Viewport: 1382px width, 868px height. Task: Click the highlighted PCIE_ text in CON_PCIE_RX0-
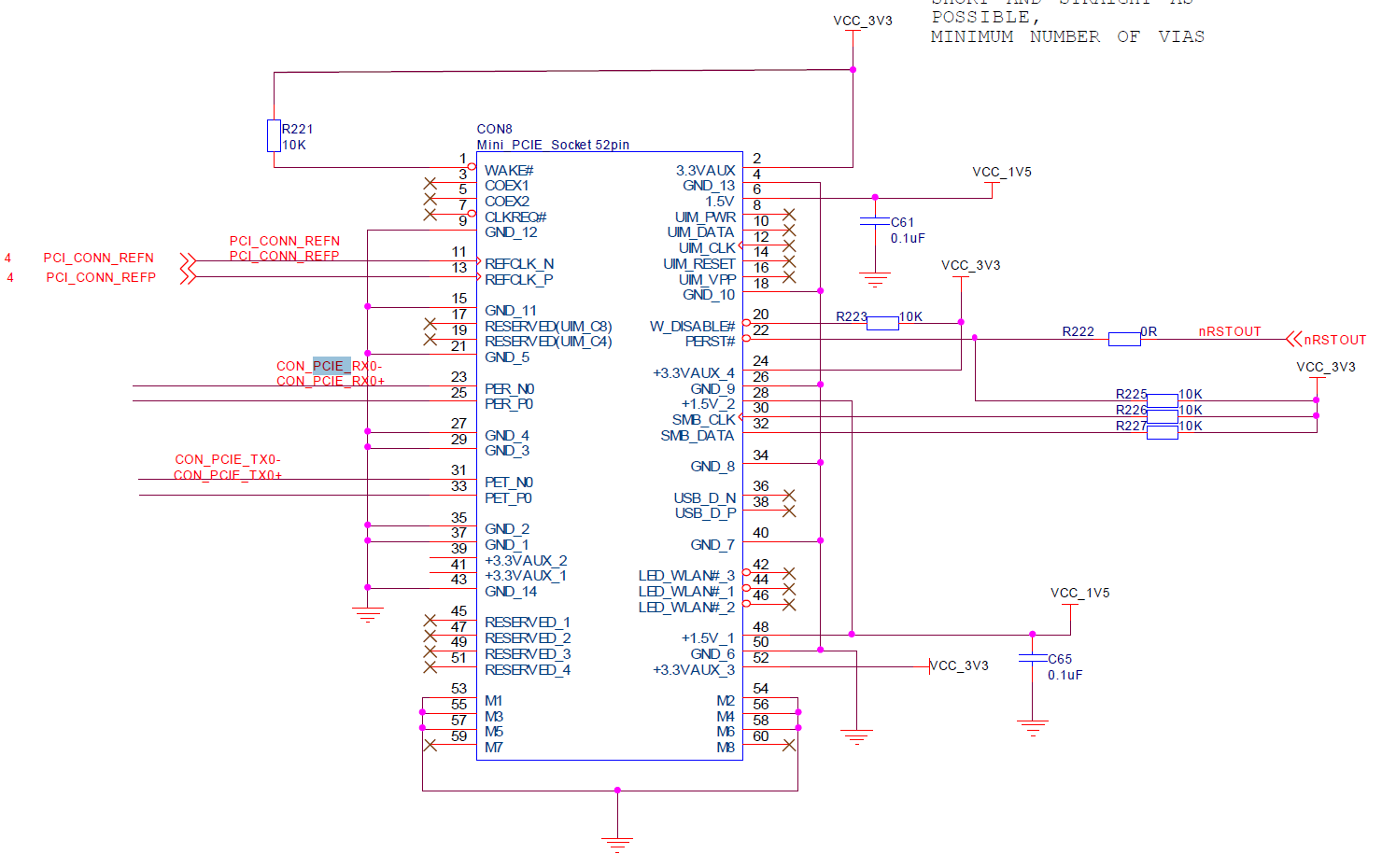pyautogui.click(x=331, y=366)
